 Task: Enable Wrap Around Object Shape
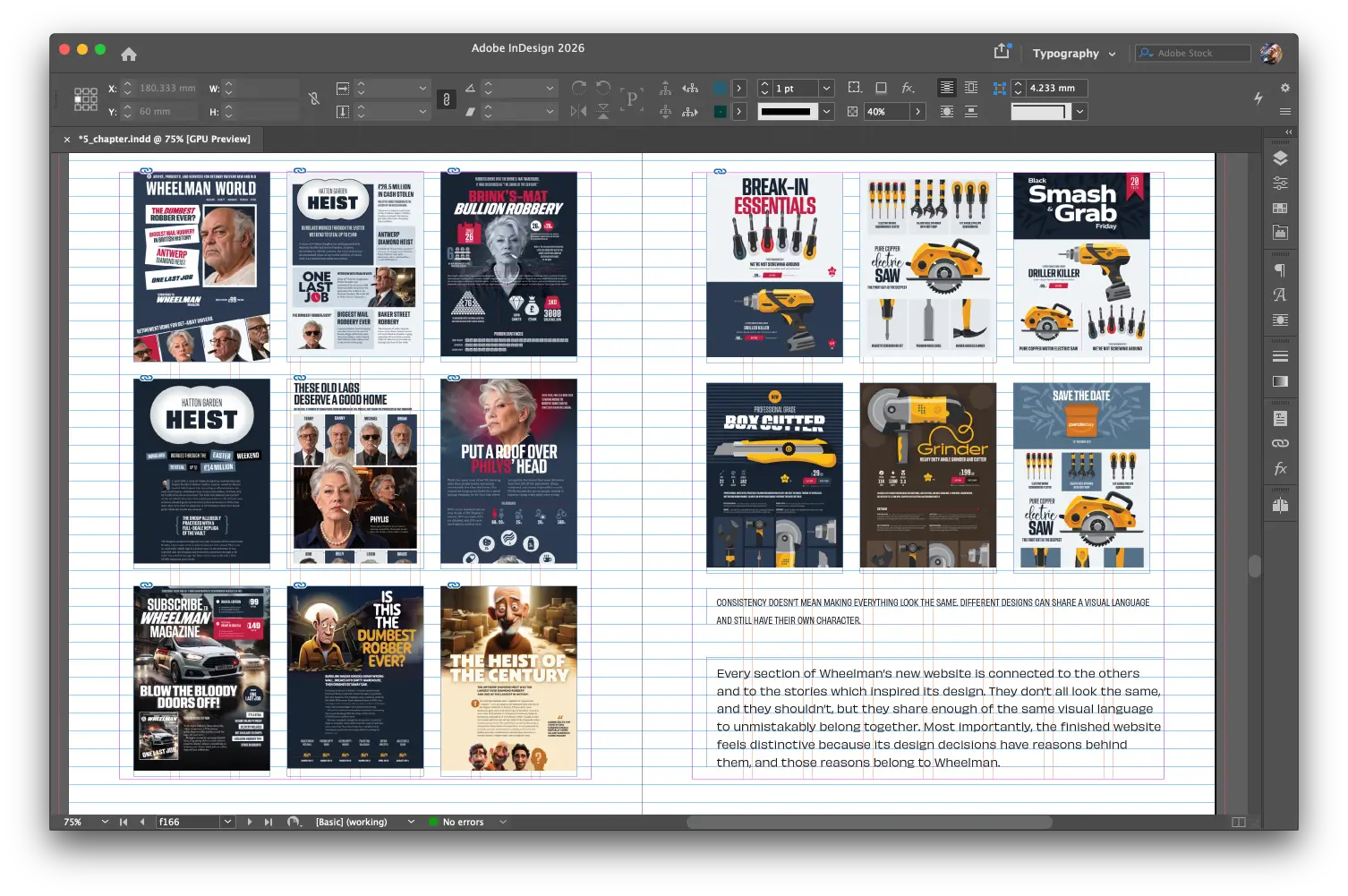(946, 112)
